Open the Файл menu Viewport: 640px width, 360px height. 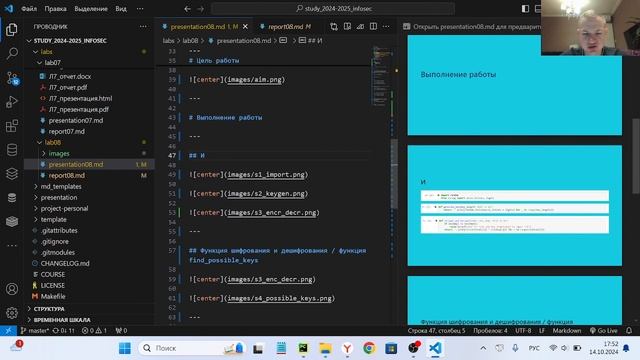(29, 9)
